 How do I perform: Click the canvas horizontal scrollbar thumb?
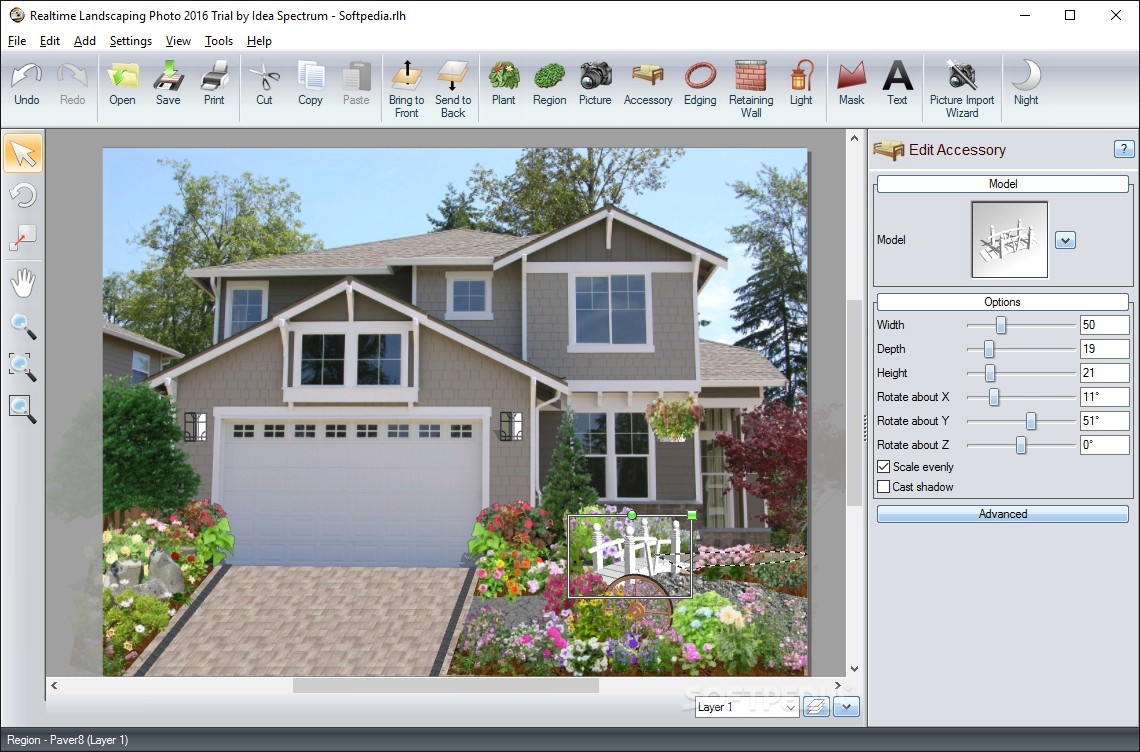click(446, 685)
